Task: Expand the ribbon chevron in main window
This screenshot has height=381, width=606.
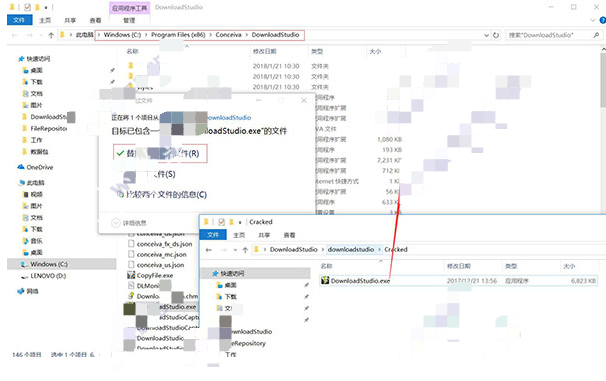Action: pos(593,20)
